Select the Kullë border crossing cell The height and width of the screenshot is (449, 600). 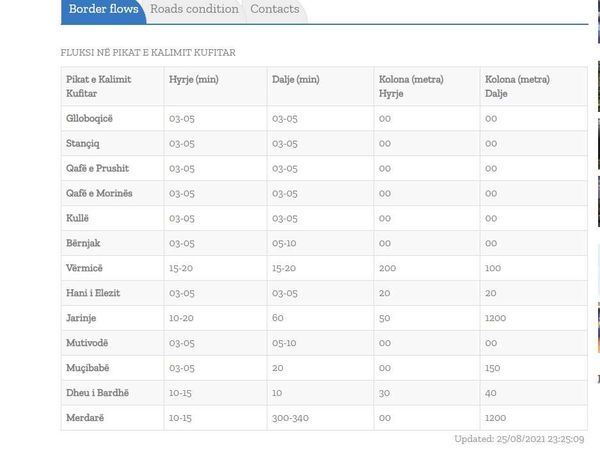coord(112,218)
